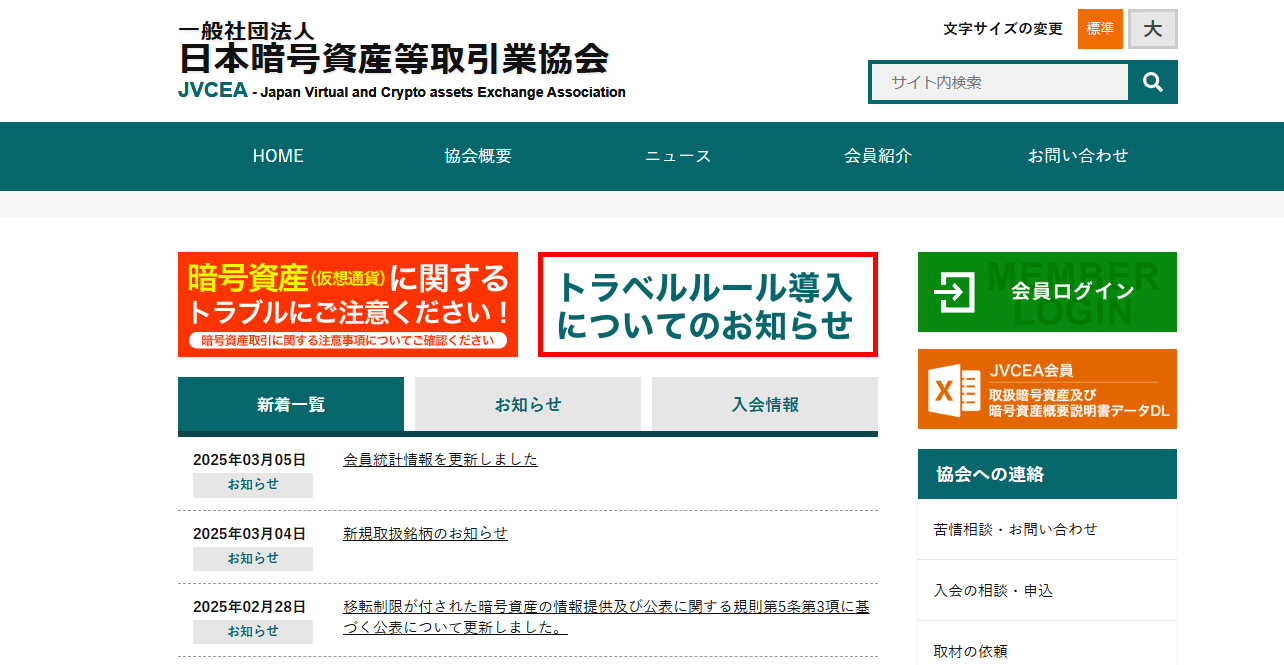Viewport: 1284px width, 665px height.
Task: Click the search magnifier icon
Action: pyautogui.click(x=1154, y=82)
